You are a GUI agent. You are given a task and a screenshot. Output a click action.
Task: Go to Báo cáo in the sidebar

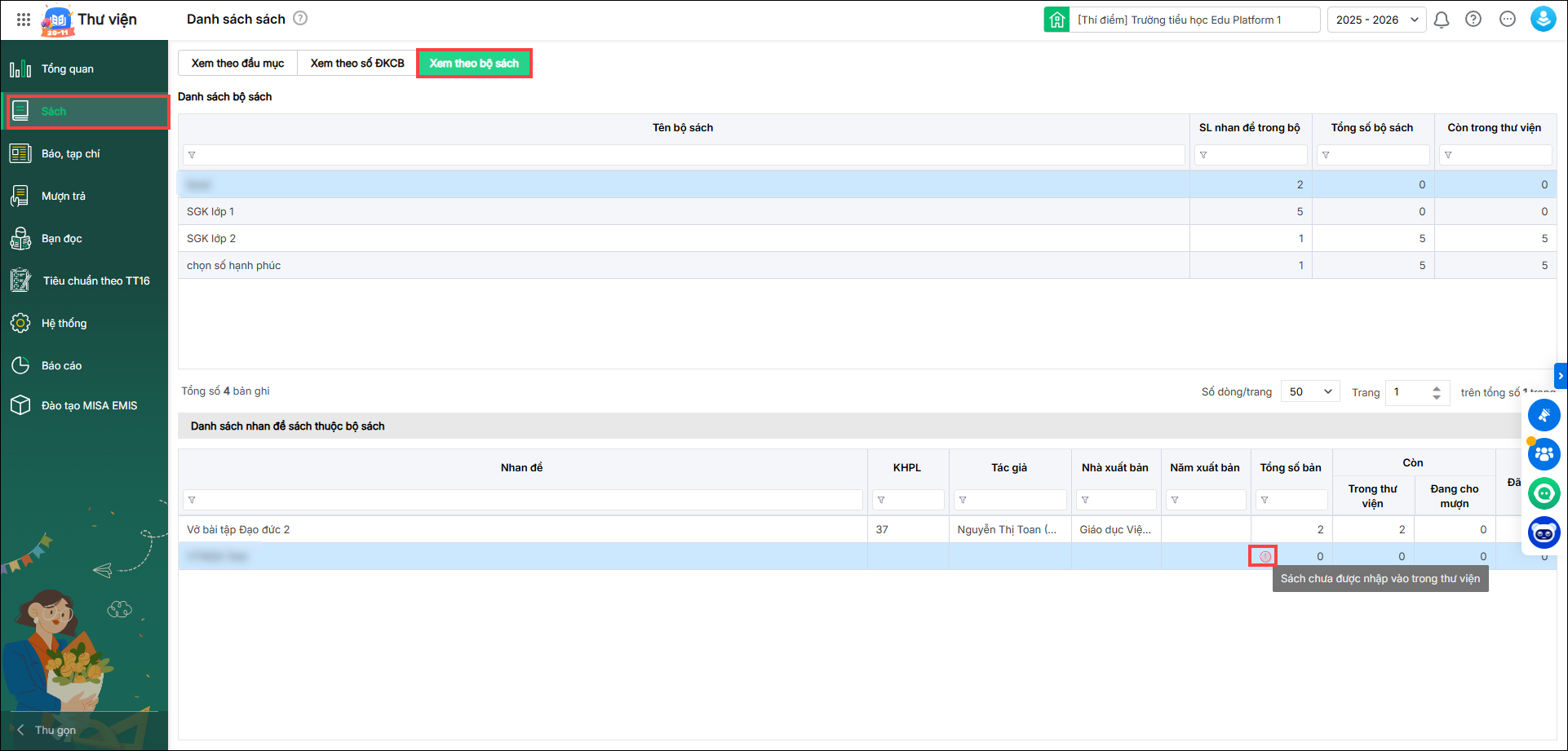(x=62, y=366)
